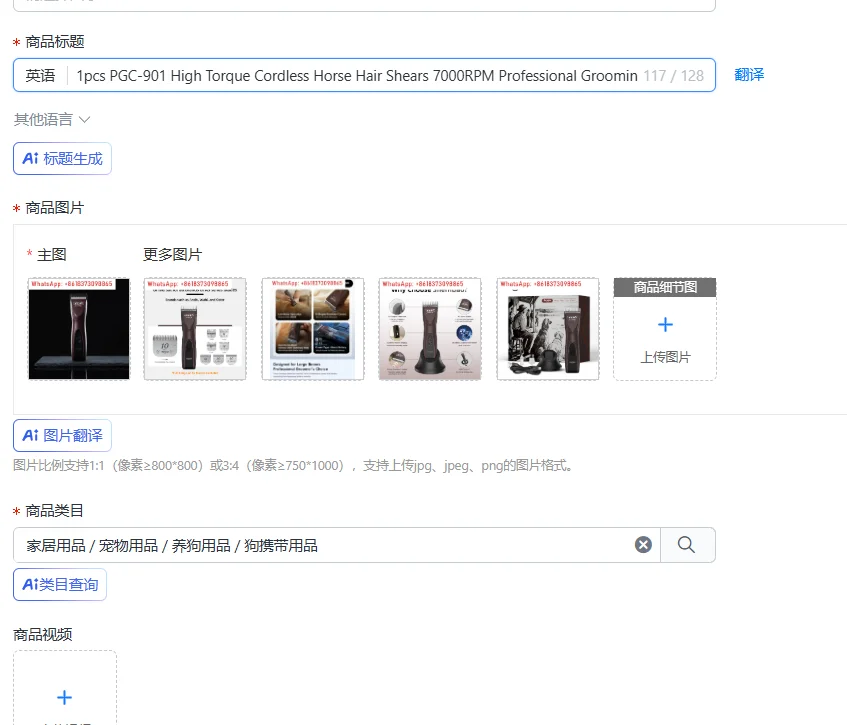Click the 翻译 link beside the title

[x=749, y=75]
